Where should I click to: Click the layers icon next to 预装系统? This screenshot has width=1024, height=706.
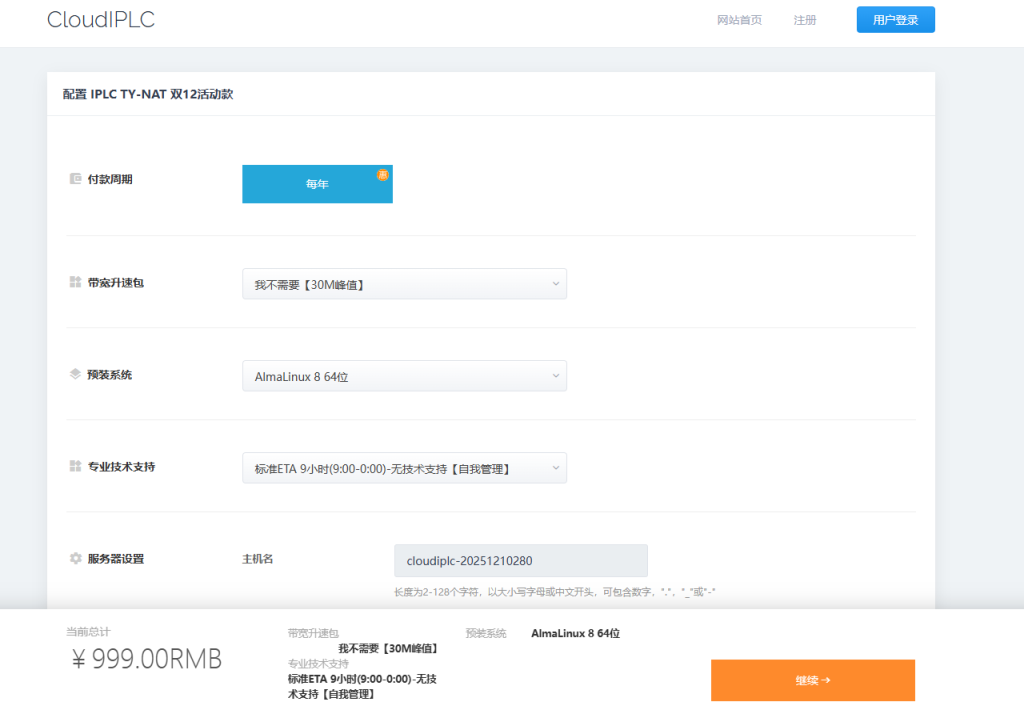(75, 375)
